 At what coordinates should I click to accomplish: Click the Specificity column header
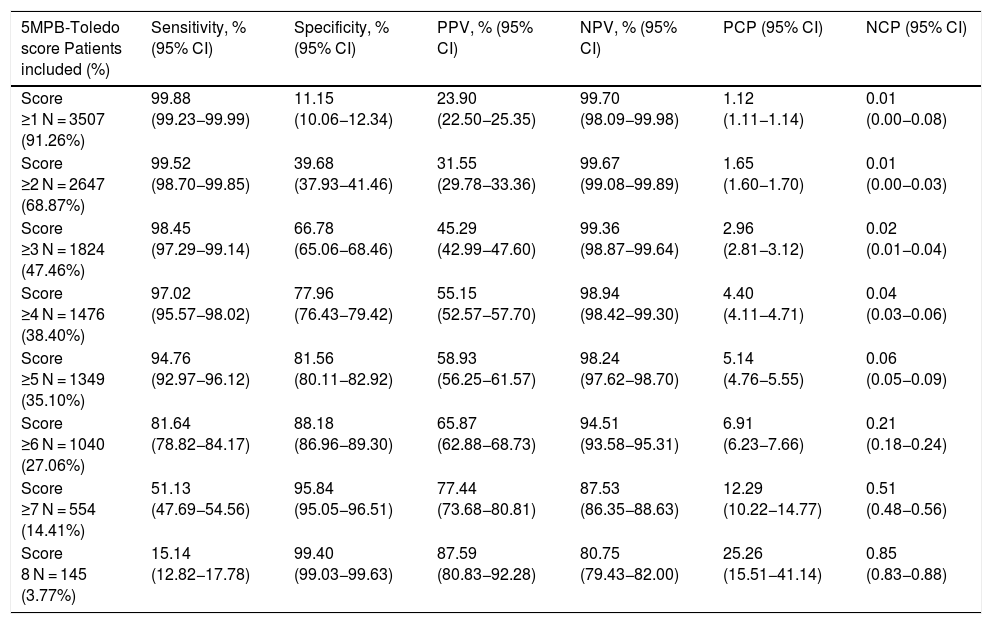pos(342,36)
